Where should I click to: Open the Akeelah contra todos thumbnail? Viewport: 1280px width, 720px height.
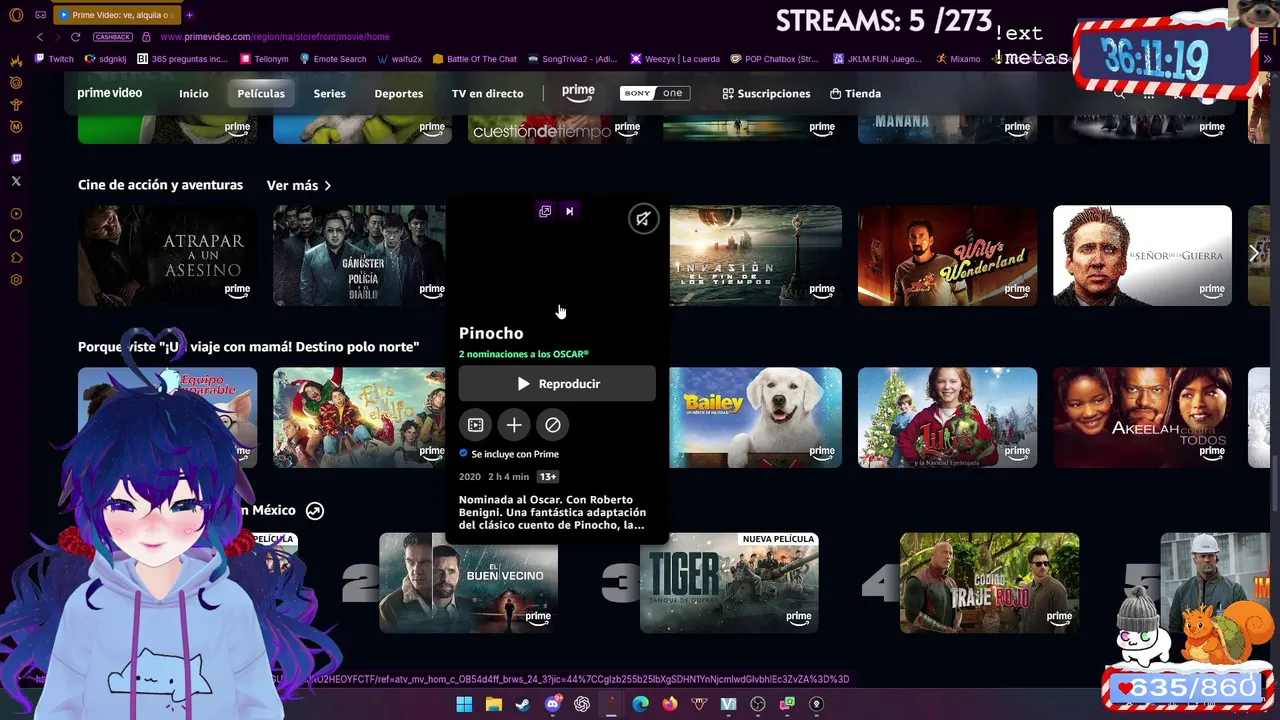pyautogui.click(x=1142, y=417)
